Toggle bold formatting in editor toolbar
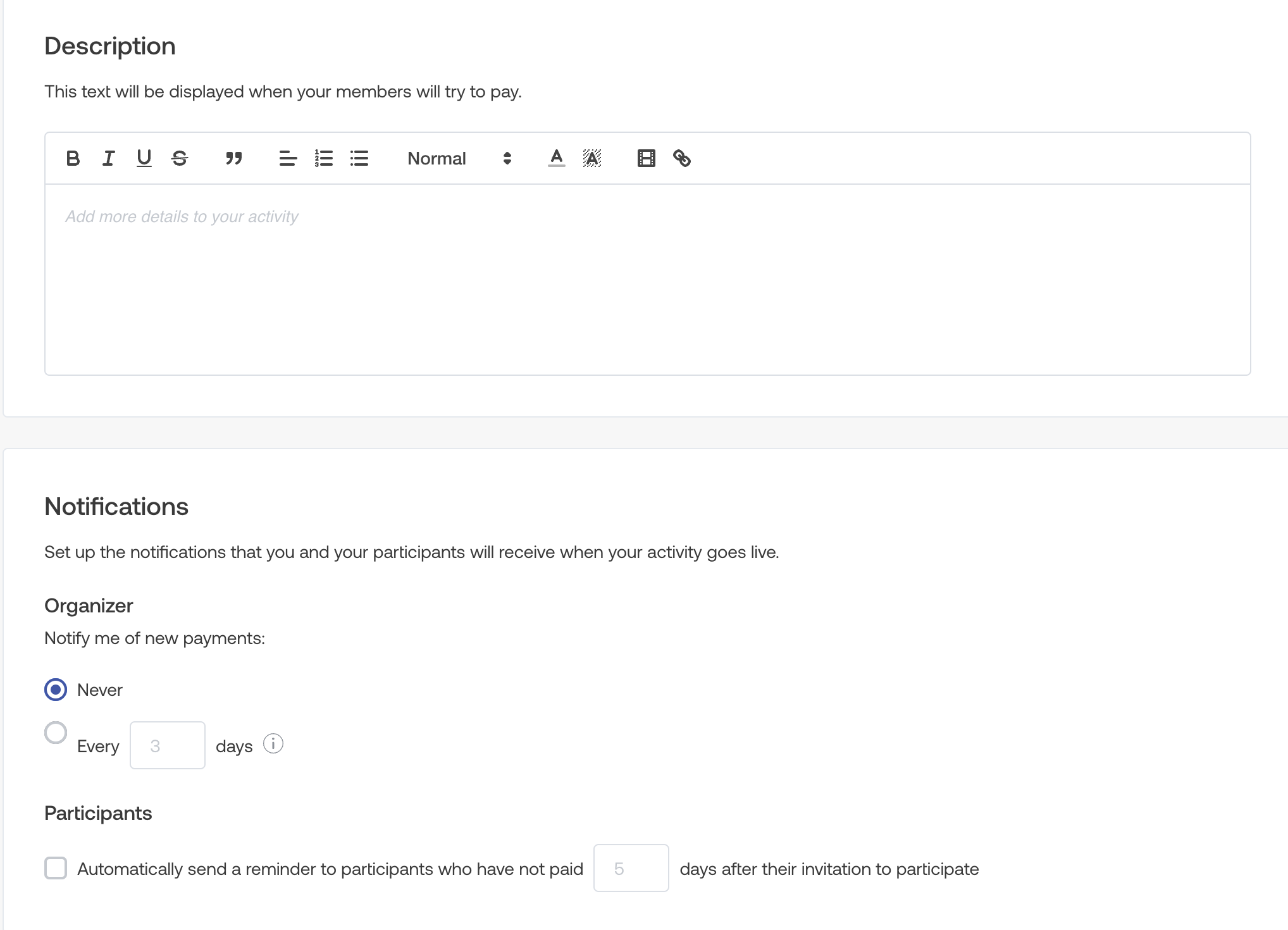 pos(73,158)
